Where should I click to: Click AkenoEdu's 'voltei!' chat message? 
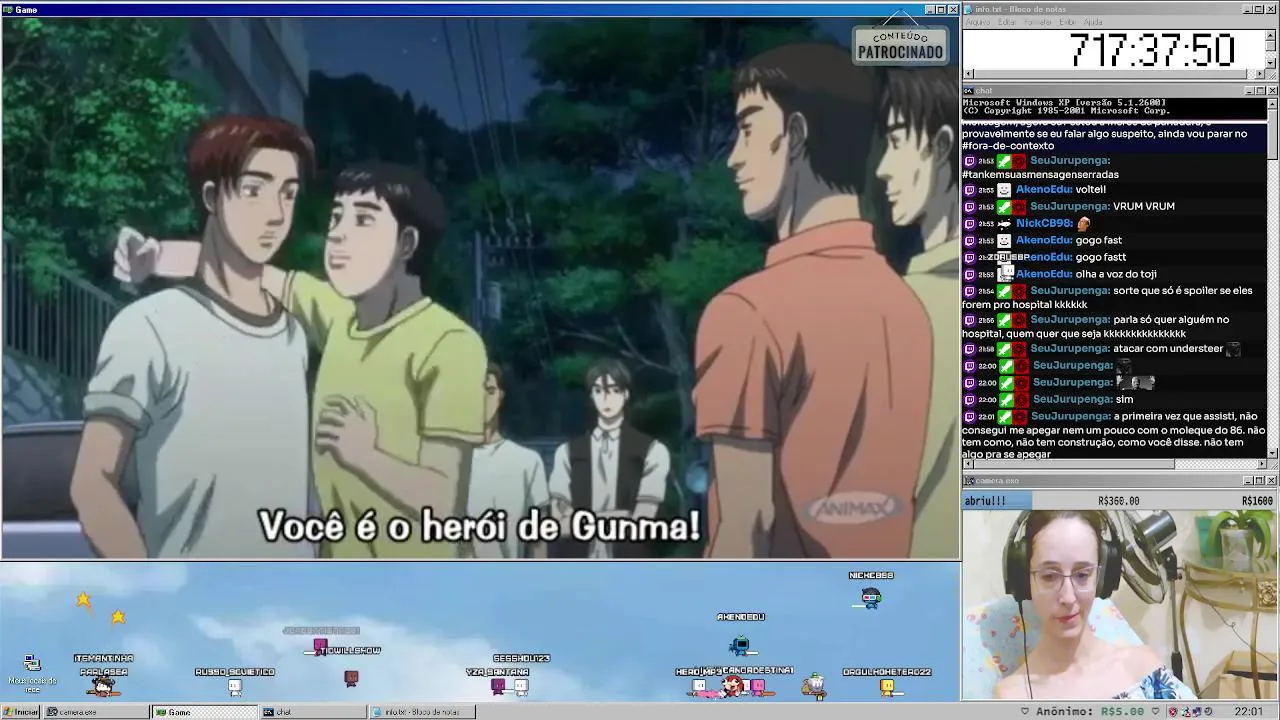coord(1090,189)
